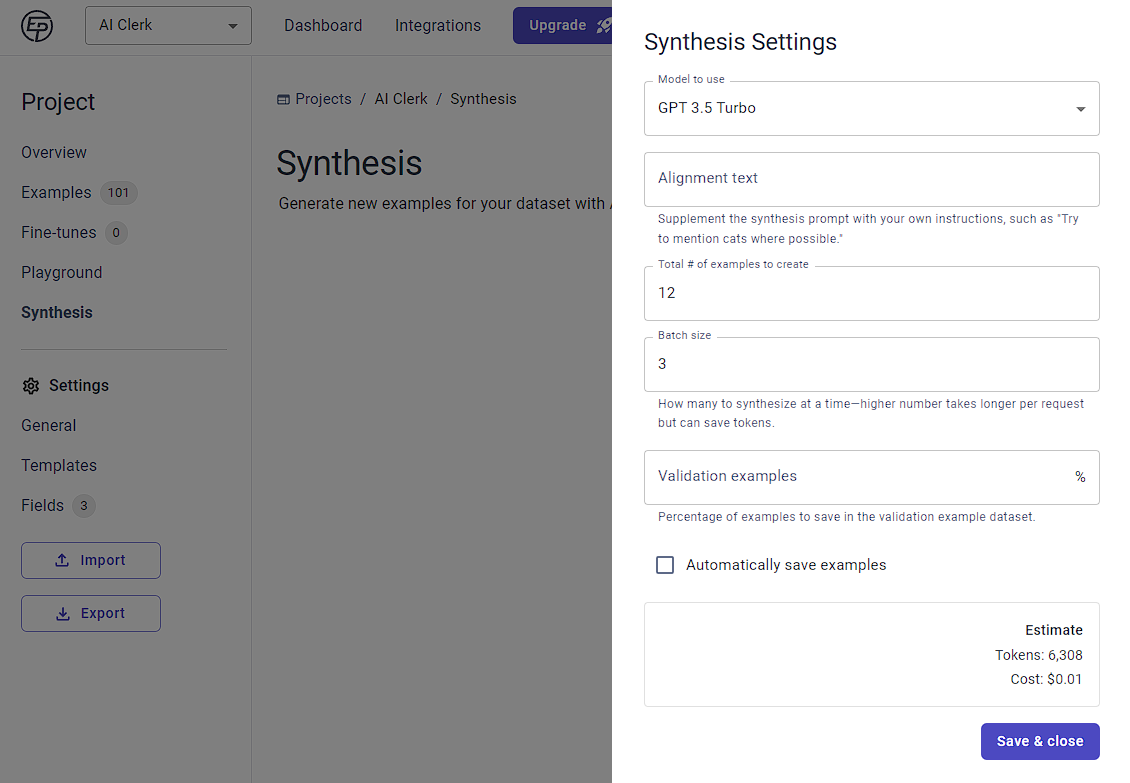Click the Export download icon

point(62,614)
